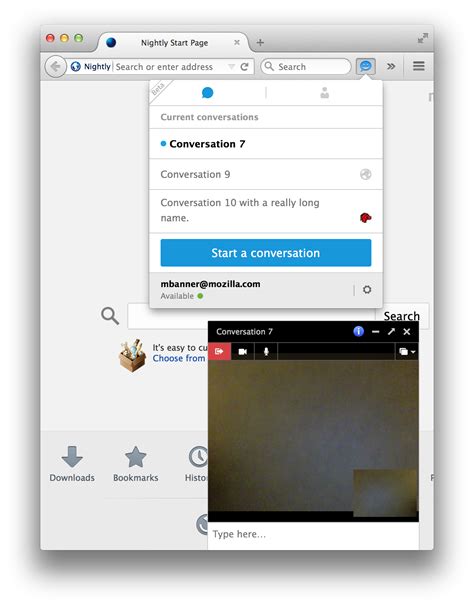Viewport: 474px width, 606px height.
Task: Leave the conversation with the red hangup button
Action: (x=219, y=351)
